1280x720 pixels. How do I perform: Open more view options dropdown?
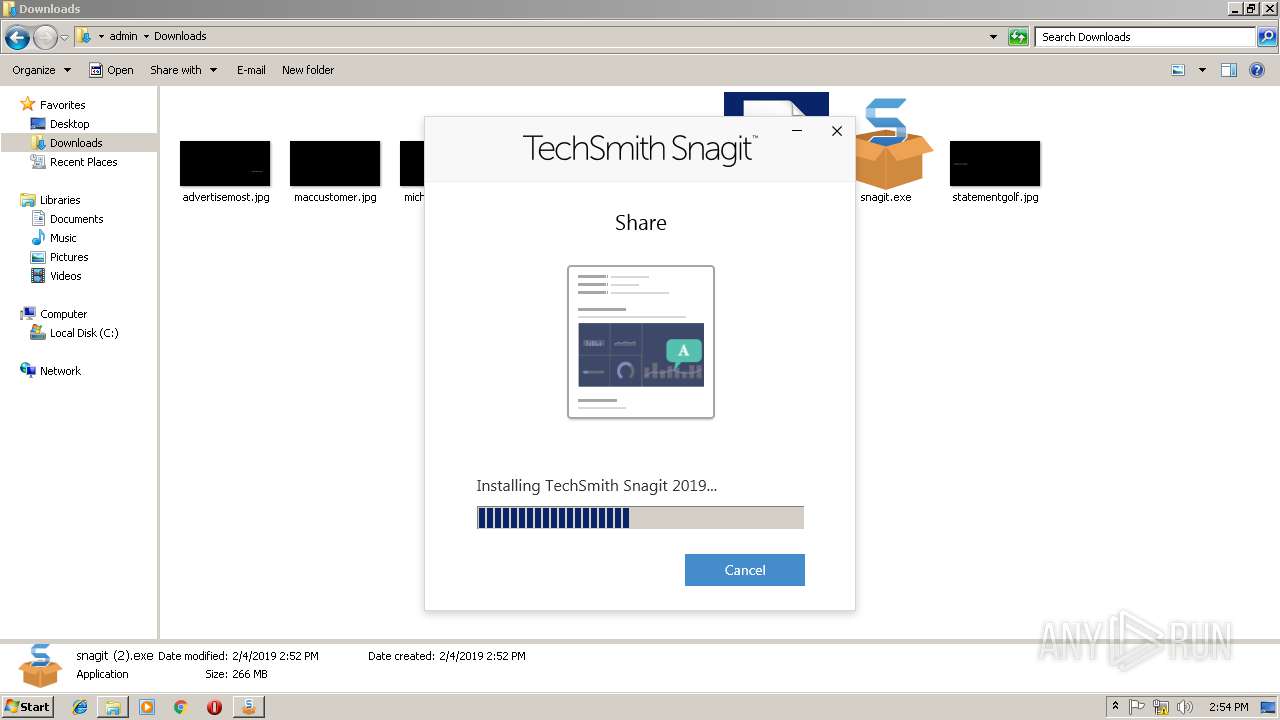pyautogui.click(x=1202, y=70)
